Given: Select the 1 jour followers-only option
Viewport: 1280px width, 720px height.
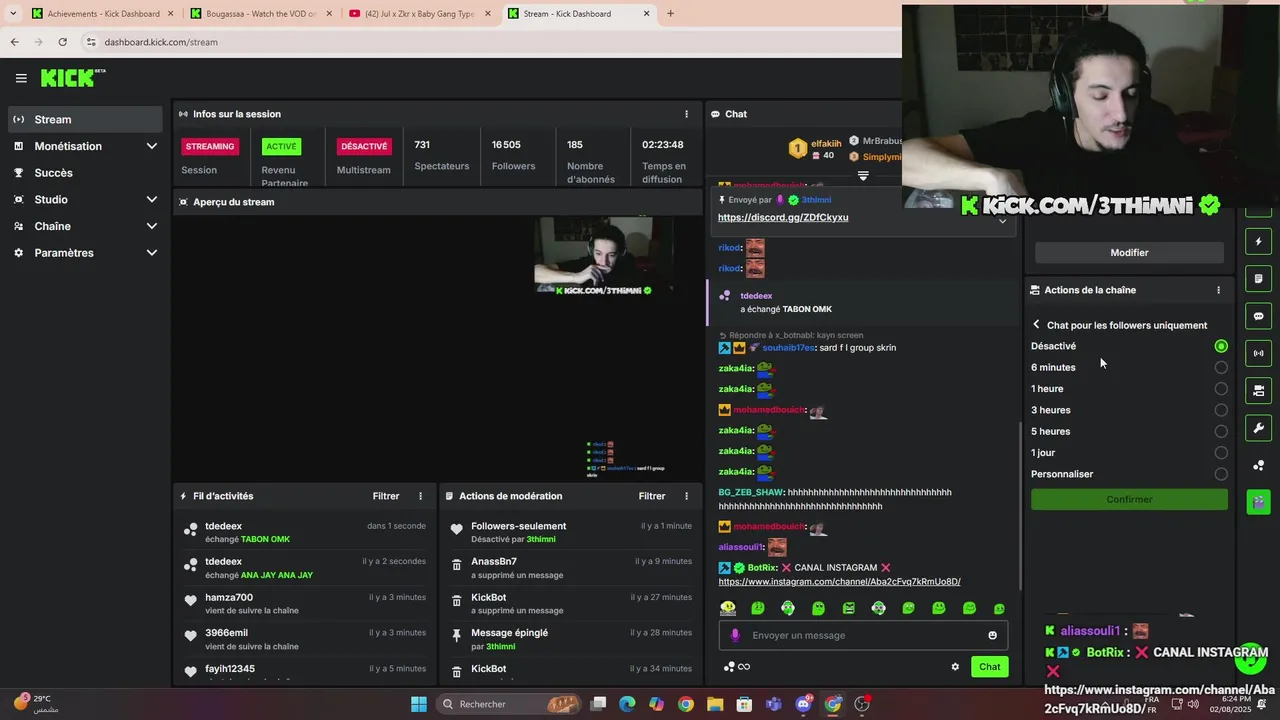Looking at the screenshot, I should coord(1221,453).
